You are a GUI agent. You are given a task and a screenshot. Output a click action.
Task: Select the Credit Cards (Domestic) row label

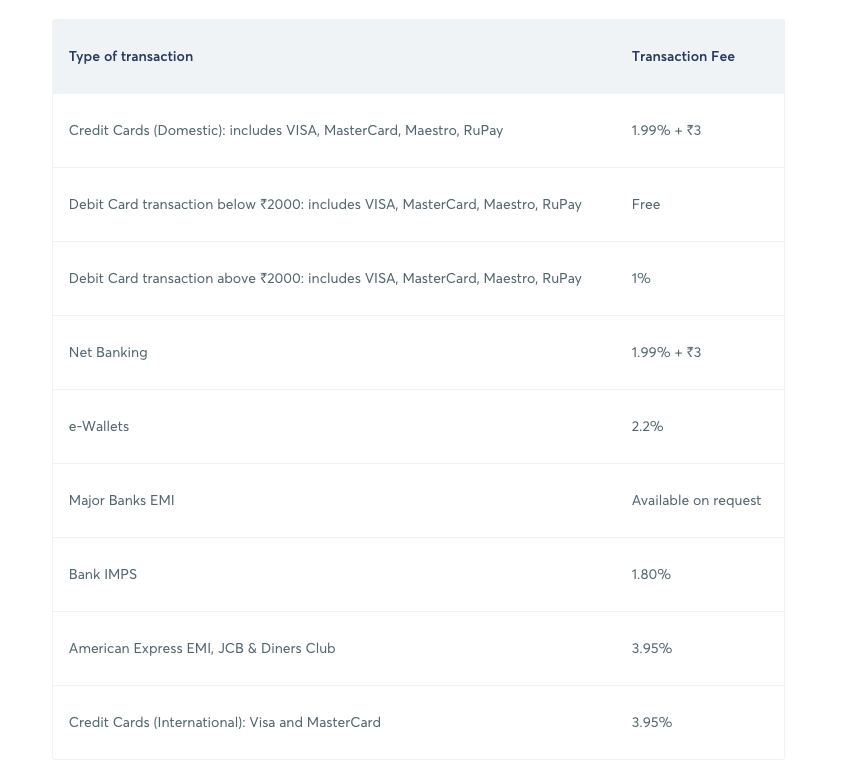286,131
